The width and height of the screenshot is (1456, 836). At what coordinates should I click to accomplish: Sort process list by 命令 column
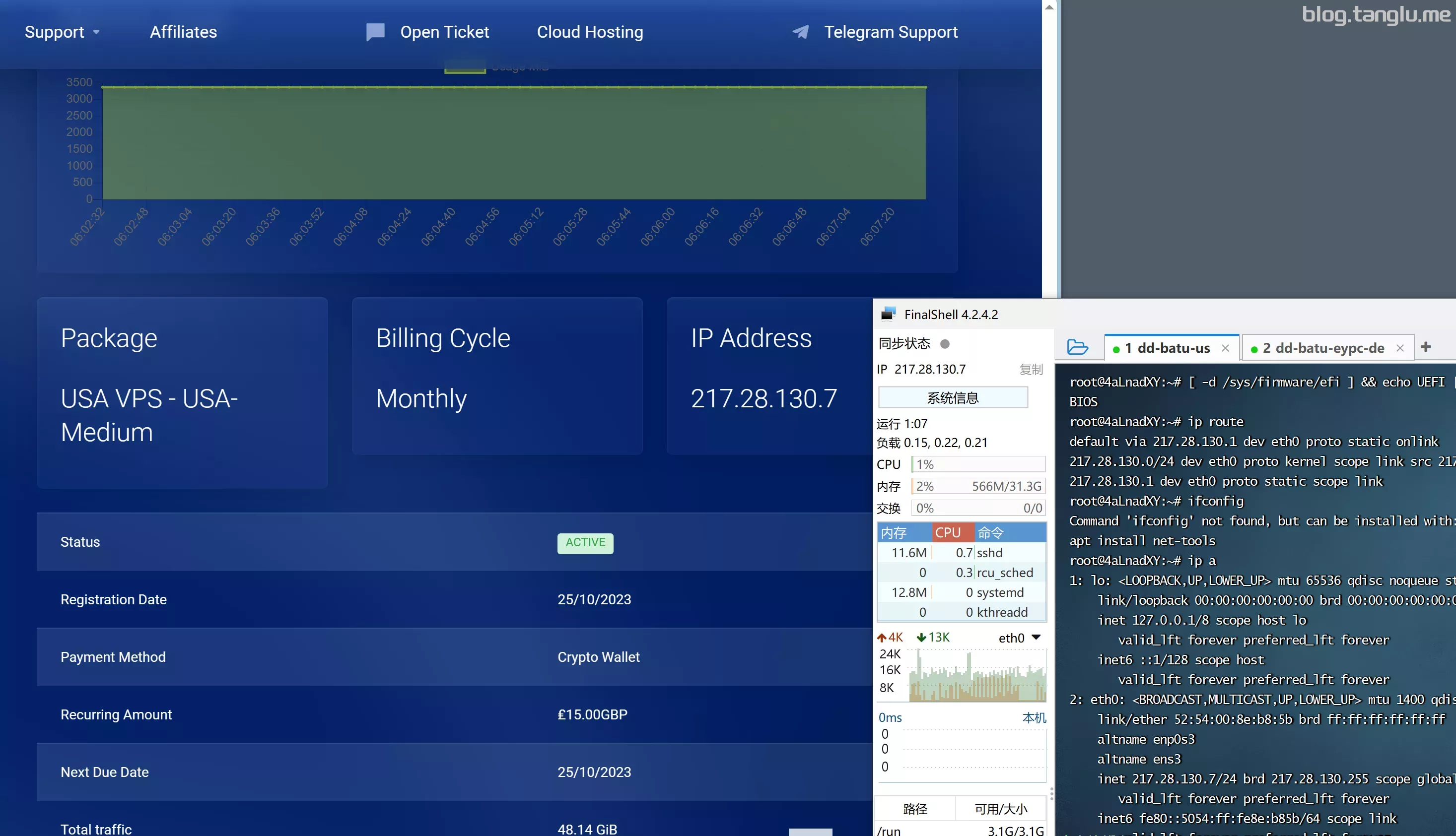[1010, 532]
